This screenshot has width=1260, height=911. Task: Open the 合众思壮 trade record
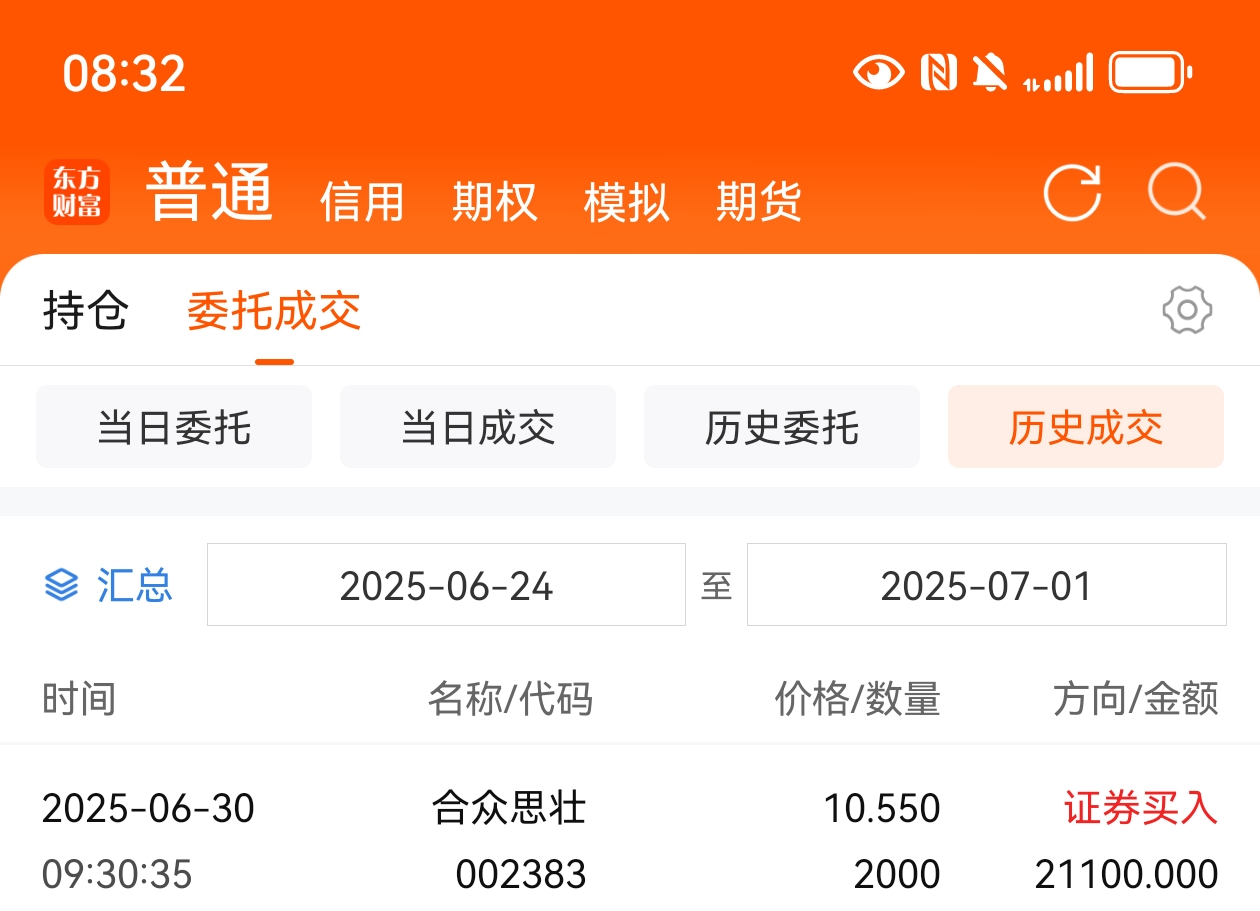[x=630, y=840]
